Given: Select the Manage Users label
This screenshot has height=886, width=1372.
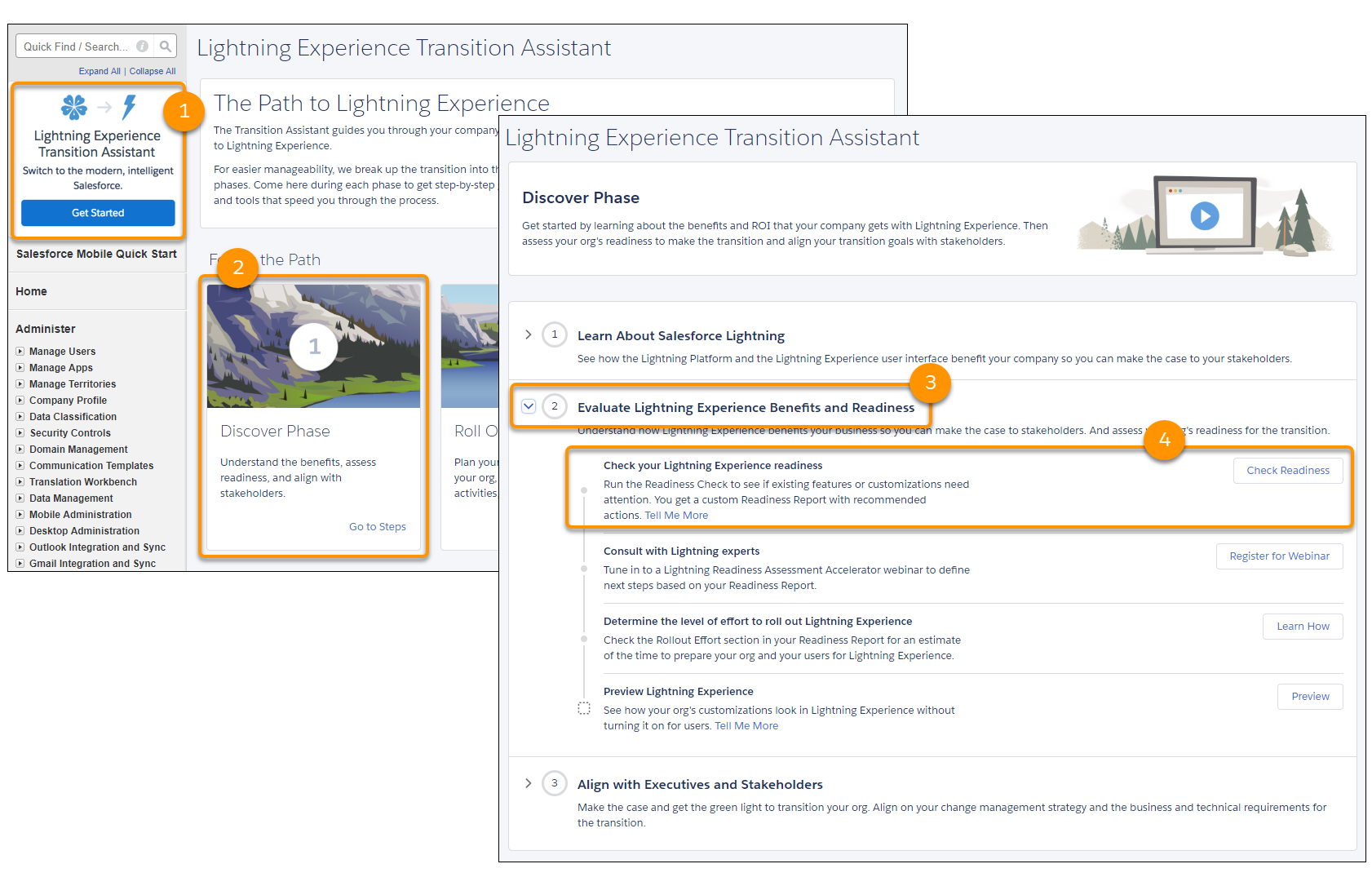Looking at the screenshot, I should (63, 352).
